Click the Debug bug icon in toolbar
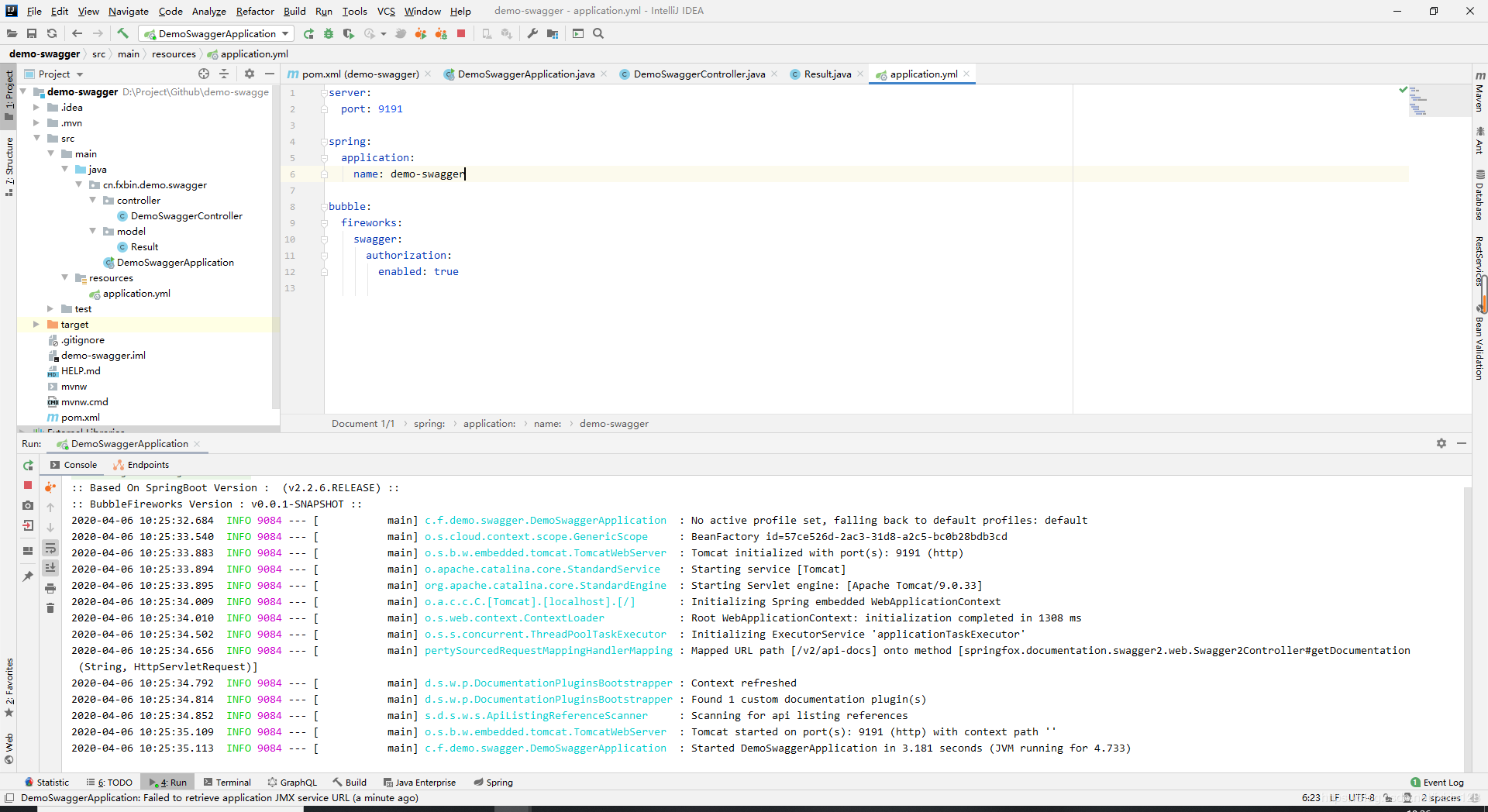The height and width of the screenshot is (812, 1488). tap(329, 33)
